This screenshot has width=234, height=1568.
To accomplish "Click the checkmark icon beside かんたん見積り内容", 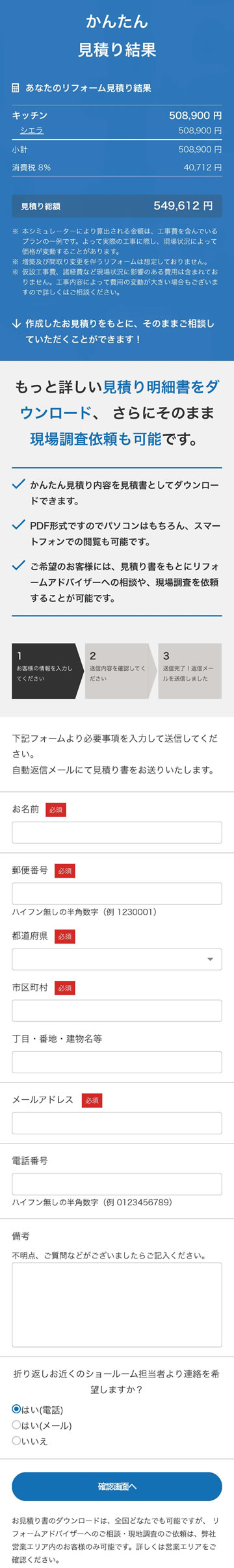I will [19, 484].
